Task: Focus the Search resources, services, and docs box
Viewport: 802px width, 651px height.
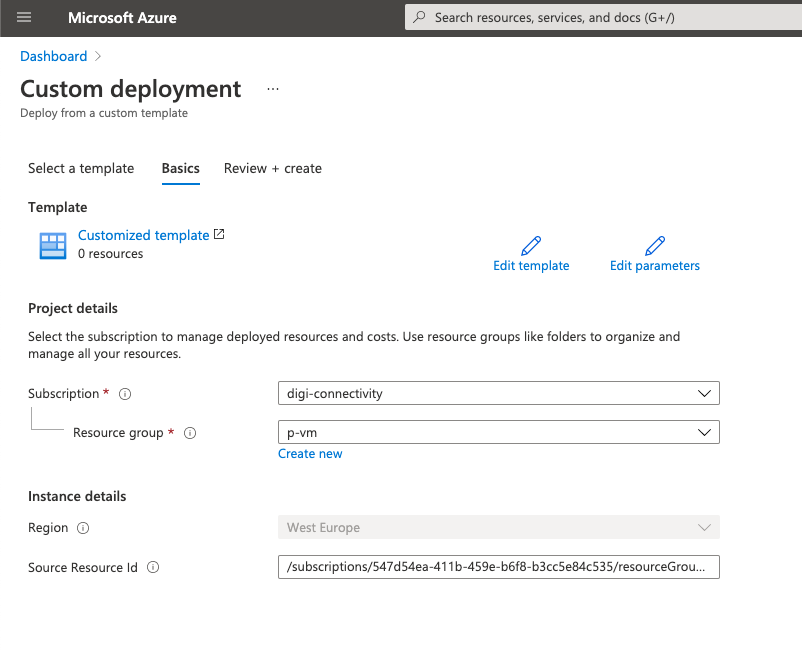Action: pos(604,17)
